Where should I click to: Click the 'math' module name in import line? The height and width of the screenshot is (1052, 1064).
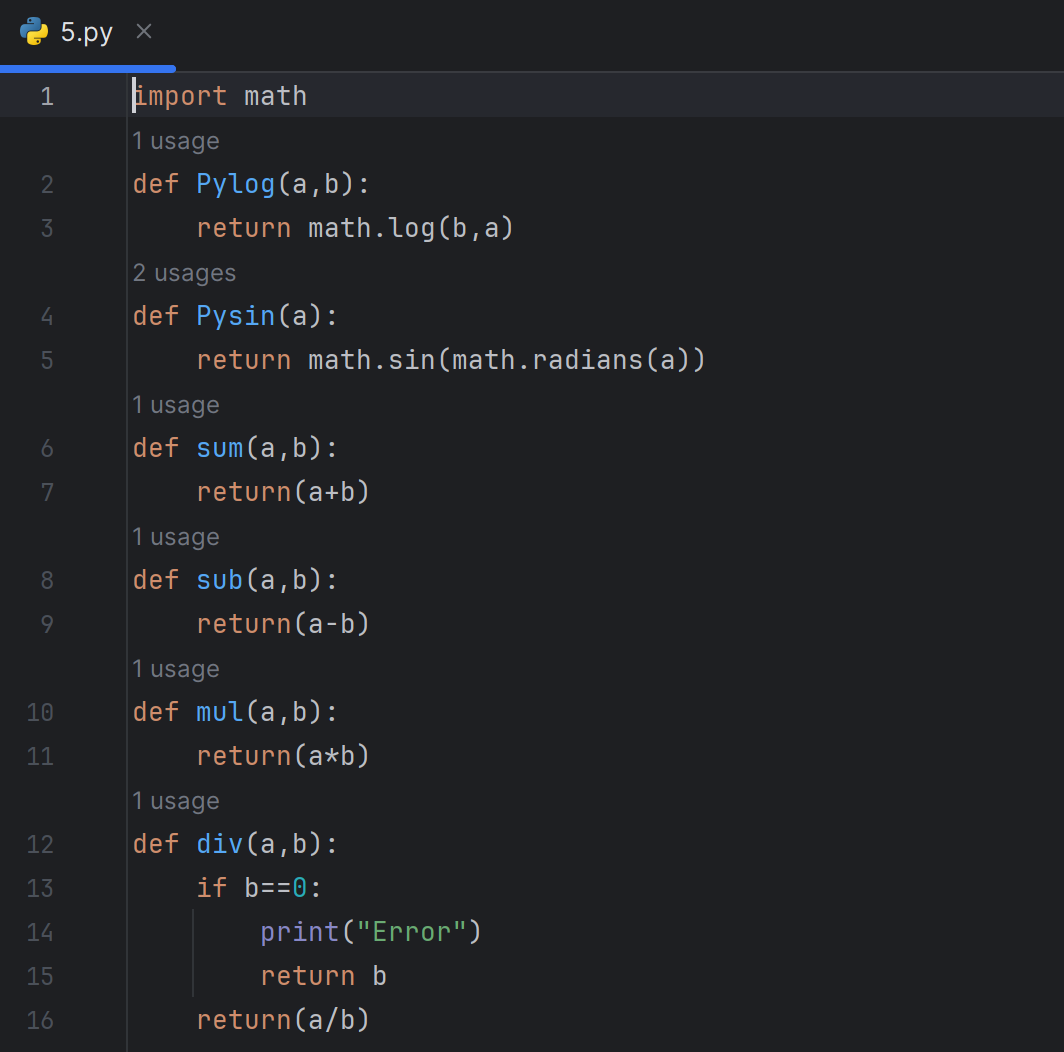[276, 97]
